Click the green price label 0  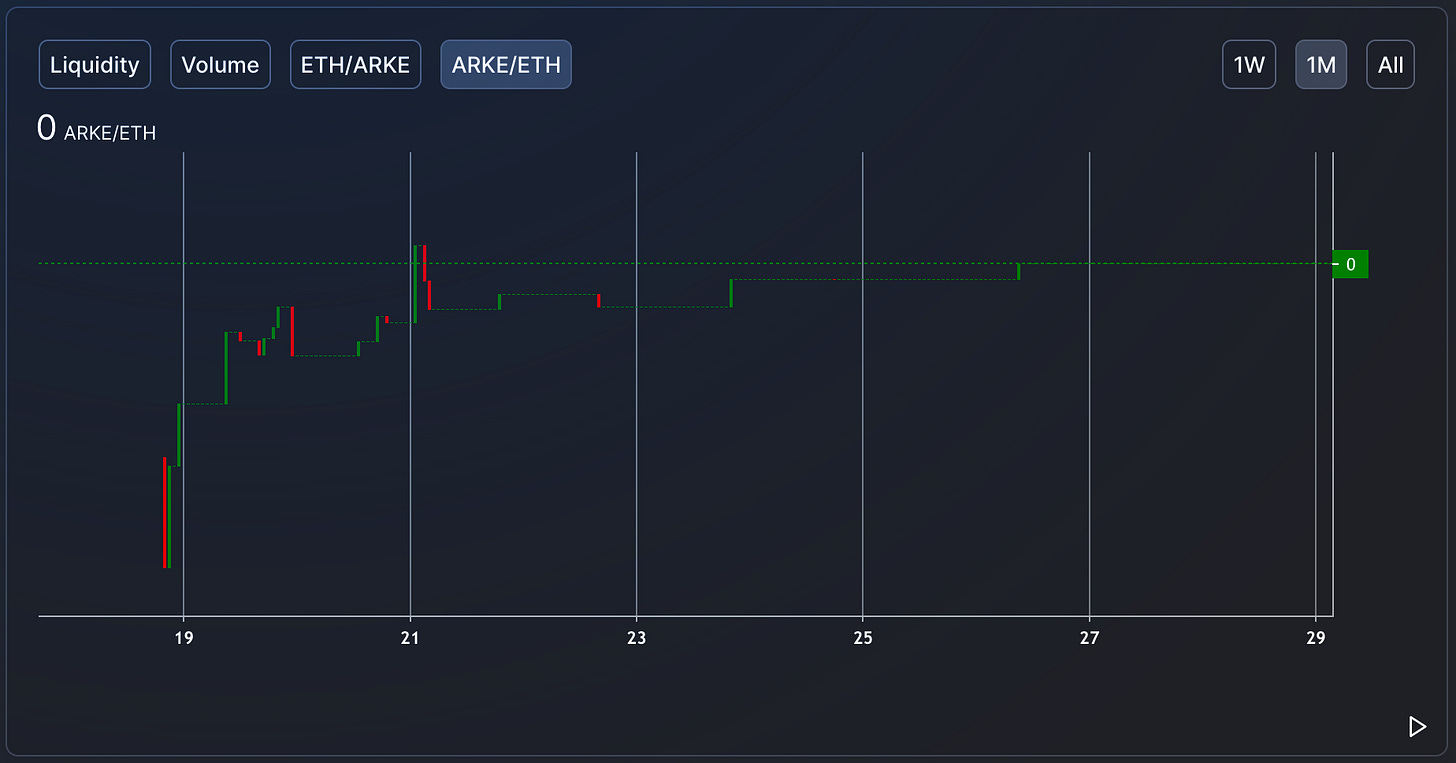1351,264
